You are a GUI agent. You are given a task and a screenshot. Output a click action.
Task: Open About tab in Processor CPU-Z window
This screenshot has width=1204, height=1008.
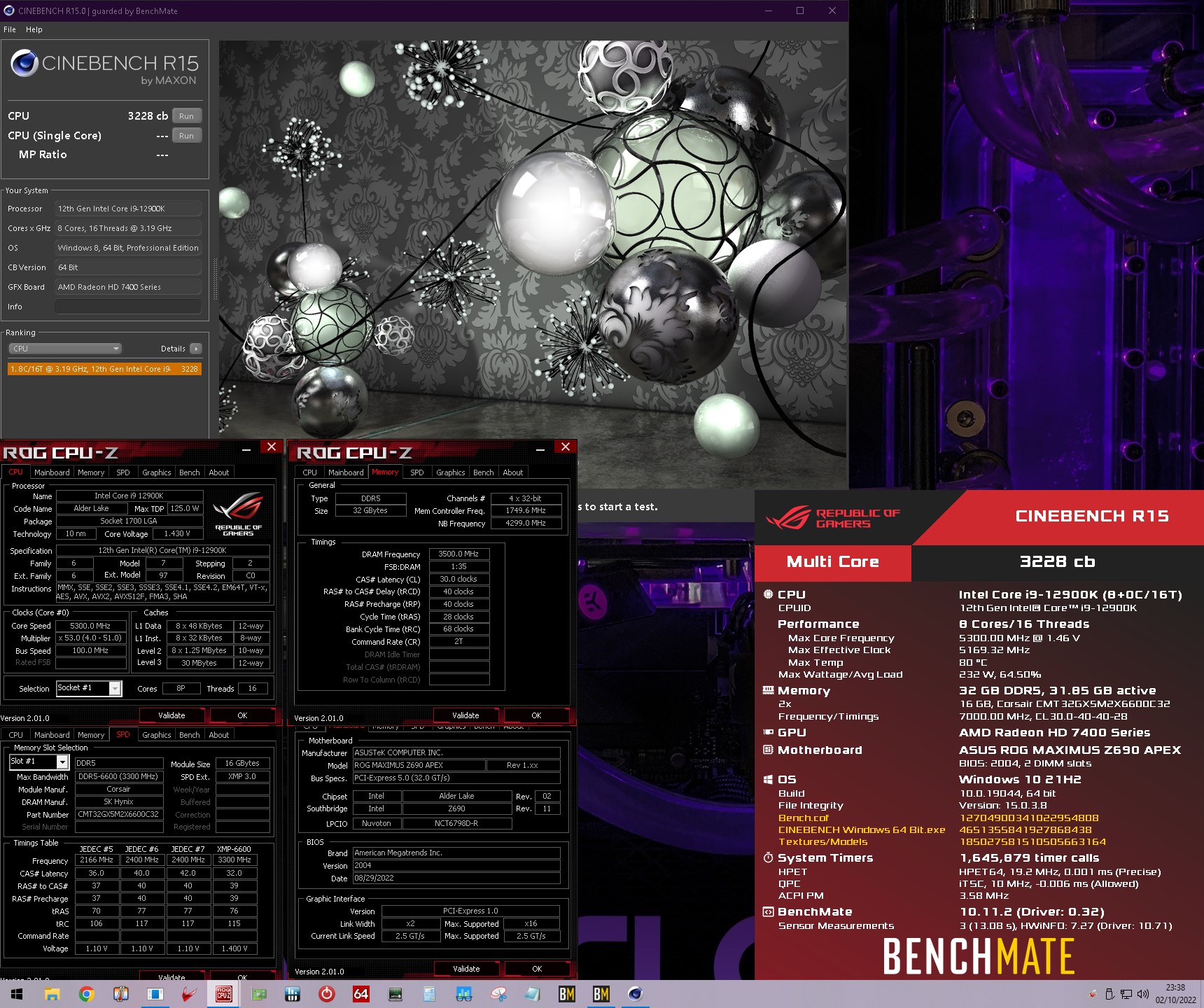click(219, 472)
